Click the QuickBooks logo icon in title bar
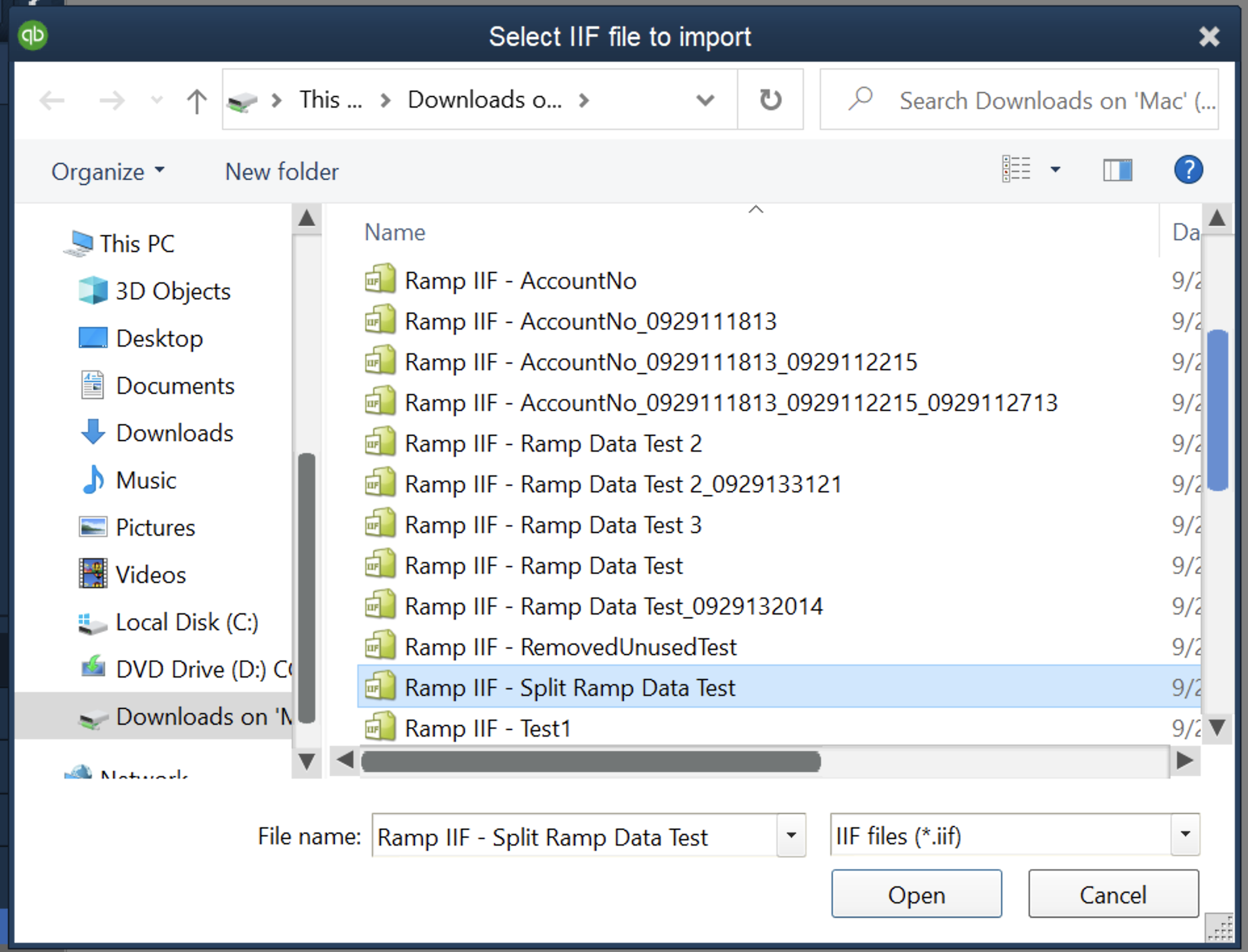The width and height of the screenshot is (1248, 952). pyautogui.click(x=33, y=35)
